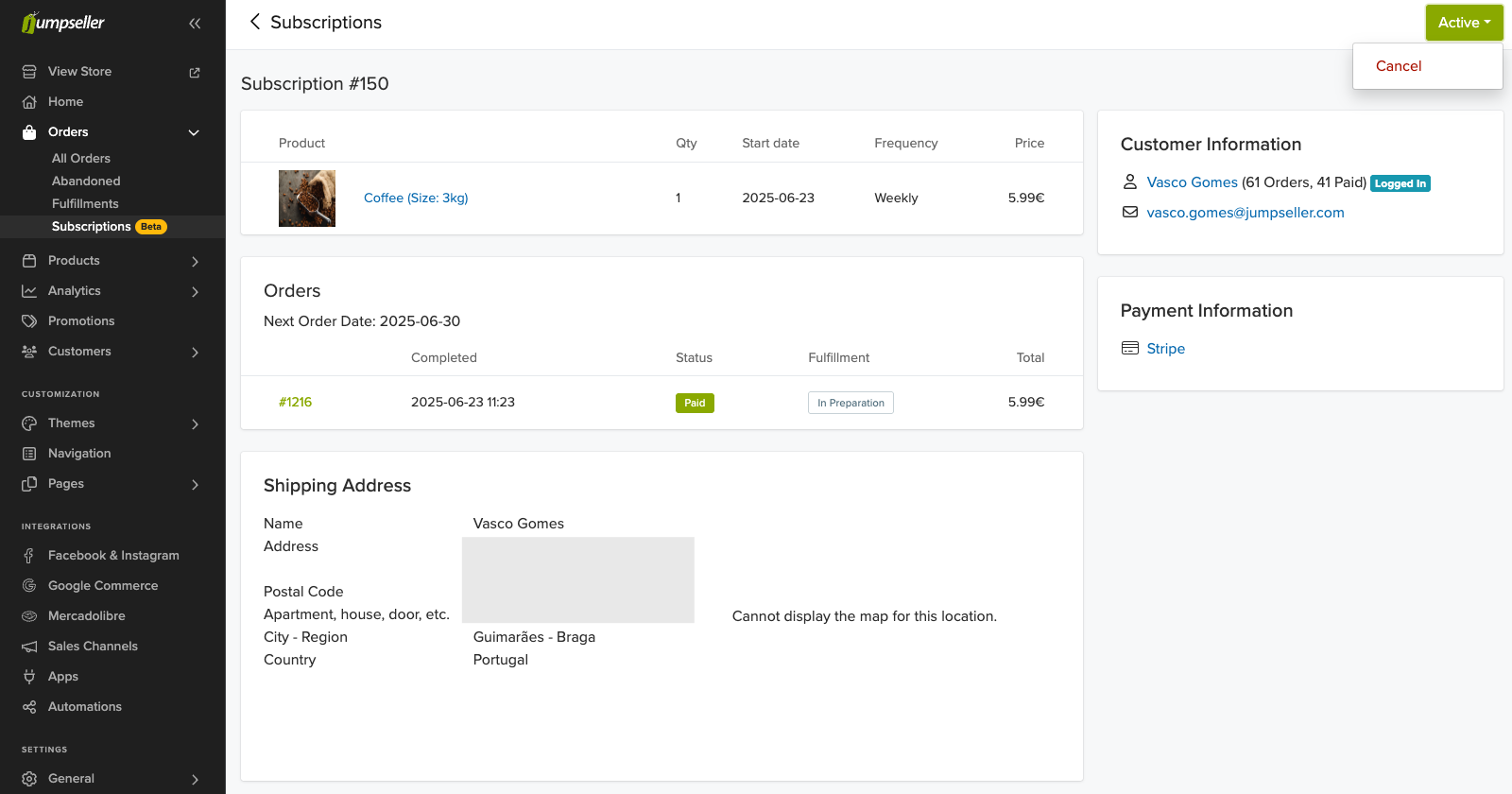The width and height of the screenshot is (1512, 794).
Task: Click the Analytics chart icon
Action: coord(29,291)
